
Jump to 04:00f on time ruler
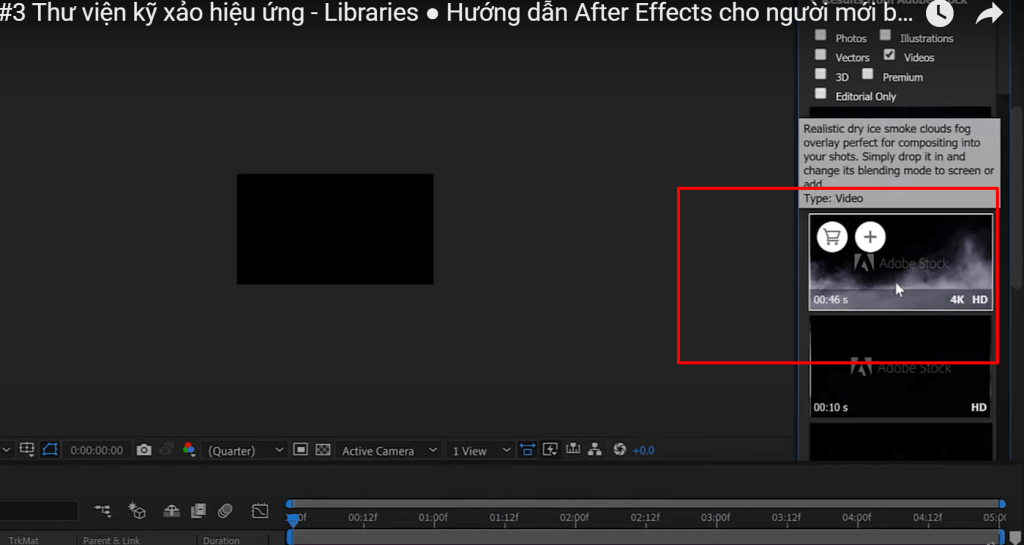point(857,518)
